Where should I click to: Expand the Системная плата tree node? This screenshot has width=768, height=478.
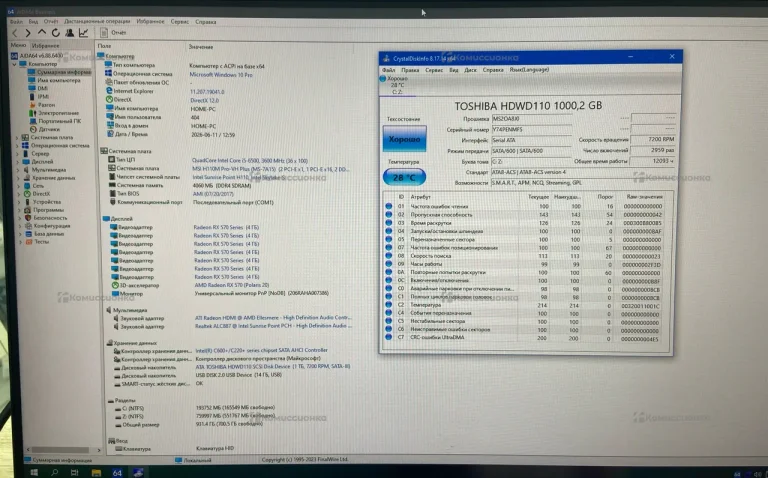click(x=18, y=138)
